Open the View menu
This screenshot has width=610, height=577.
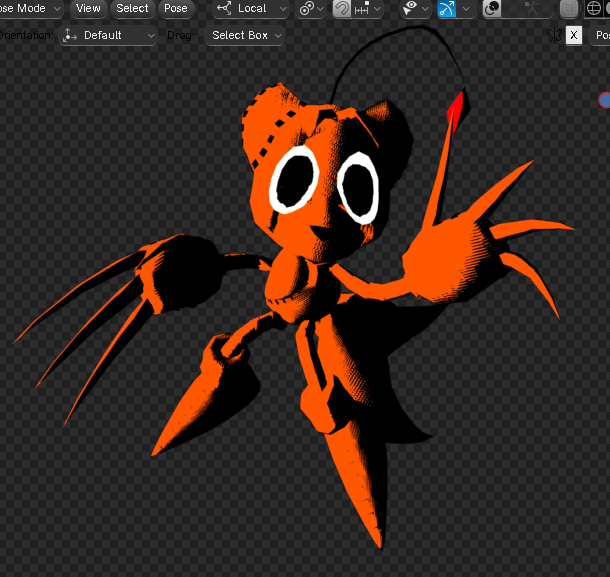[x=88, y=8]
